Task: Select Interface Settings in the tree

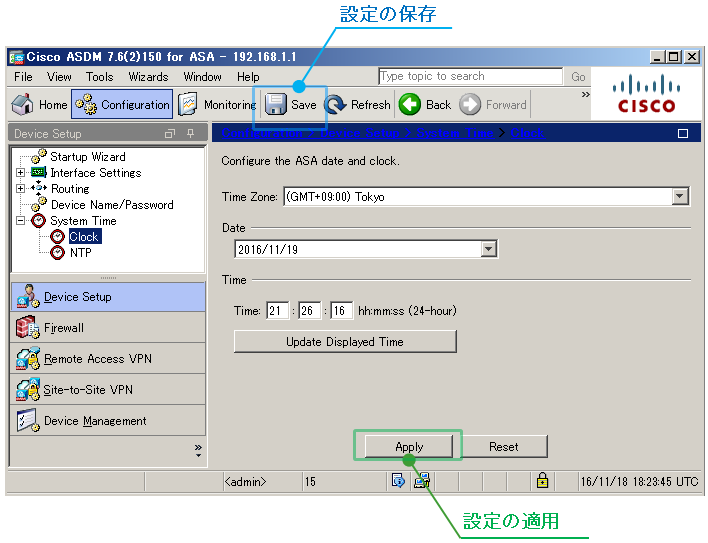Action: pyautogui.click(x=96, y=172)
